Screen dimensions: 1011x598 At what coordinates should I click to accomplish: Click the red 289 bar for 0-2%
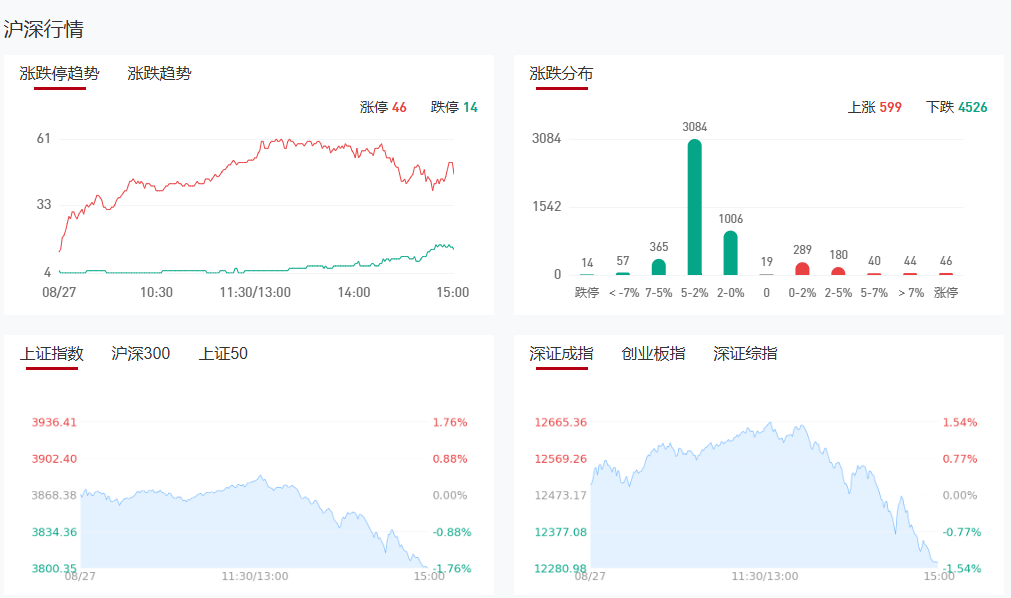tap(802, 269)
